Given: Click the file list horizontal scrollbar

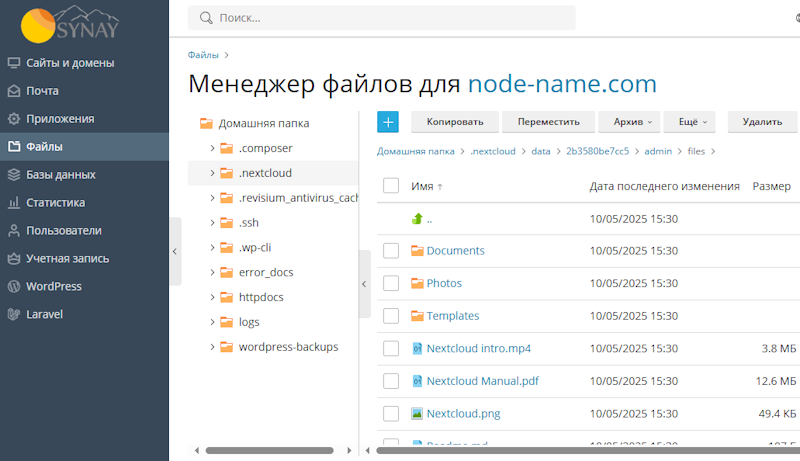Looking at the screenshot, I should tap(588, 450).
